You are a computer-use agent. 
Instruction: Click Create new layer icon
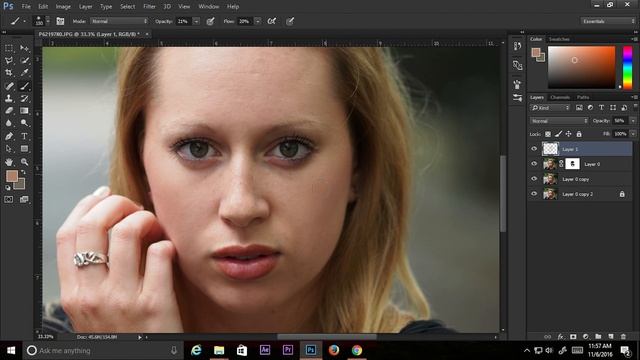tap(611, 337)
